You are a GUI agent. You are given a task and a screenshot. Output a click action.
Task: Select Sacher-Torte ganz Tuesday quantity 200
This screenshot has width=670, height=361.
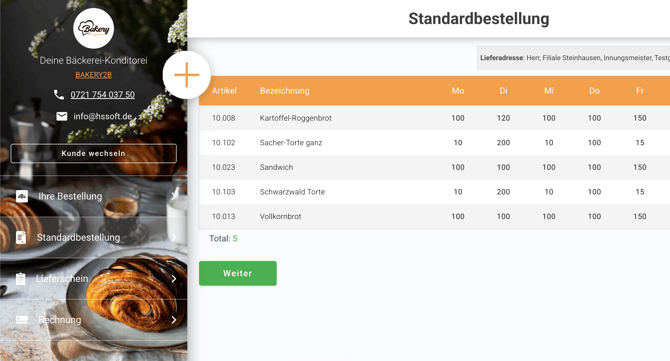click(x=503, y=143)
